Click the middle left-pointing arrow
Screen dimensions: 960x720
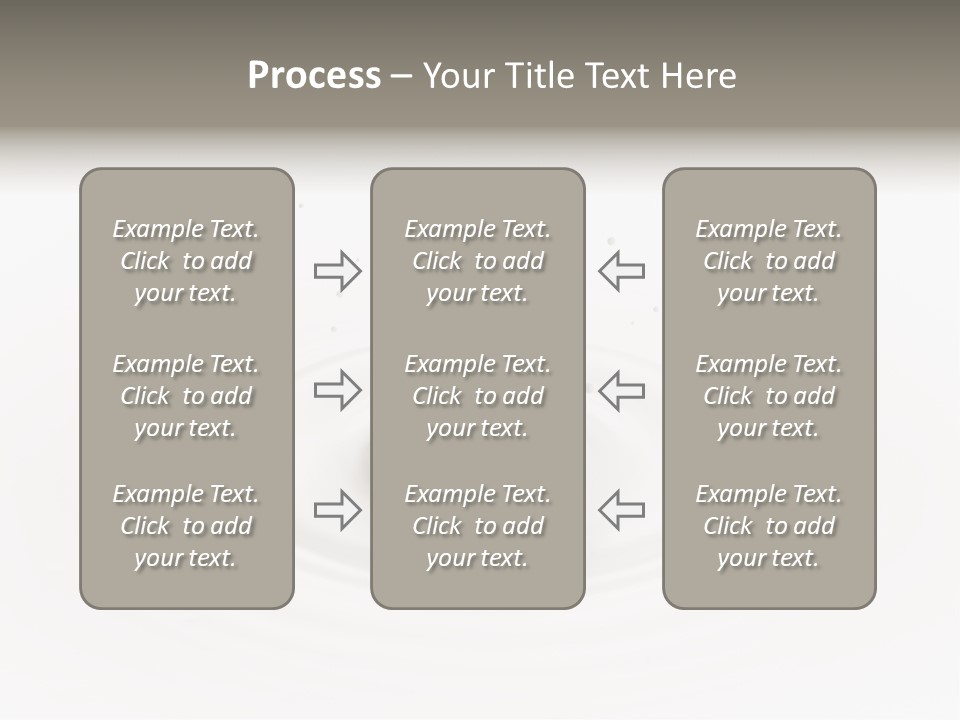click(x=621, y=390)
